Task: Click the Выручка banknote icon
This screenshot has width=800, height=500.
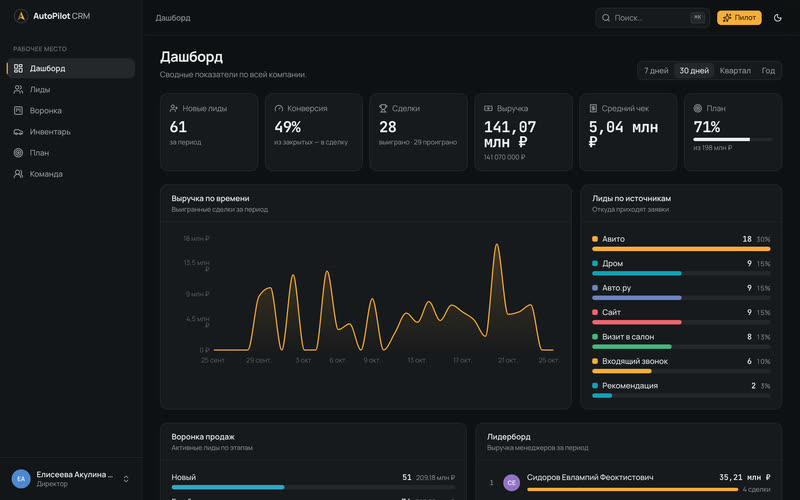Action: 488,108
